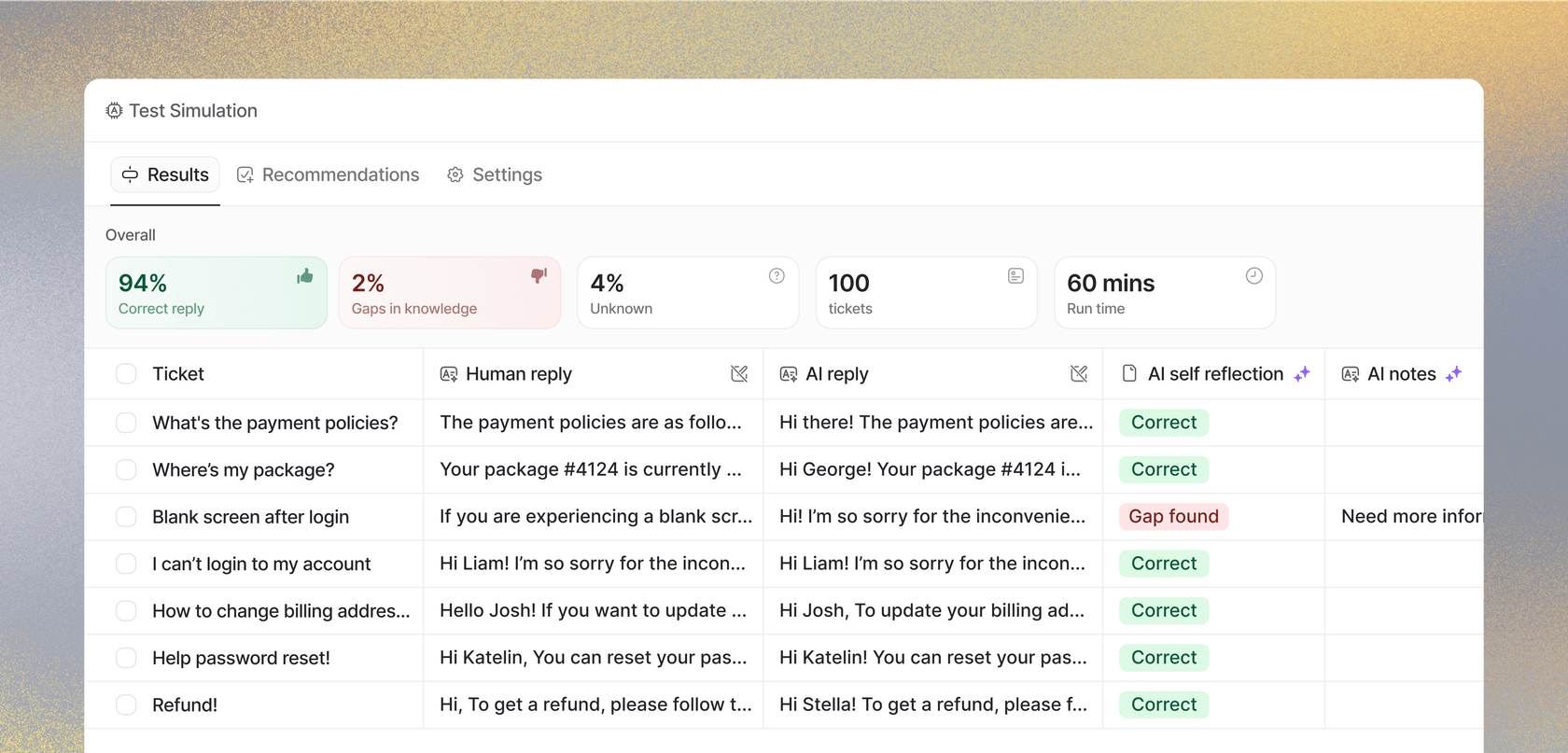The width and height of the screenshot is (1568, 753).
Task: Click the thumbs-up icon on Correct reply card
Action: (304, 276)
